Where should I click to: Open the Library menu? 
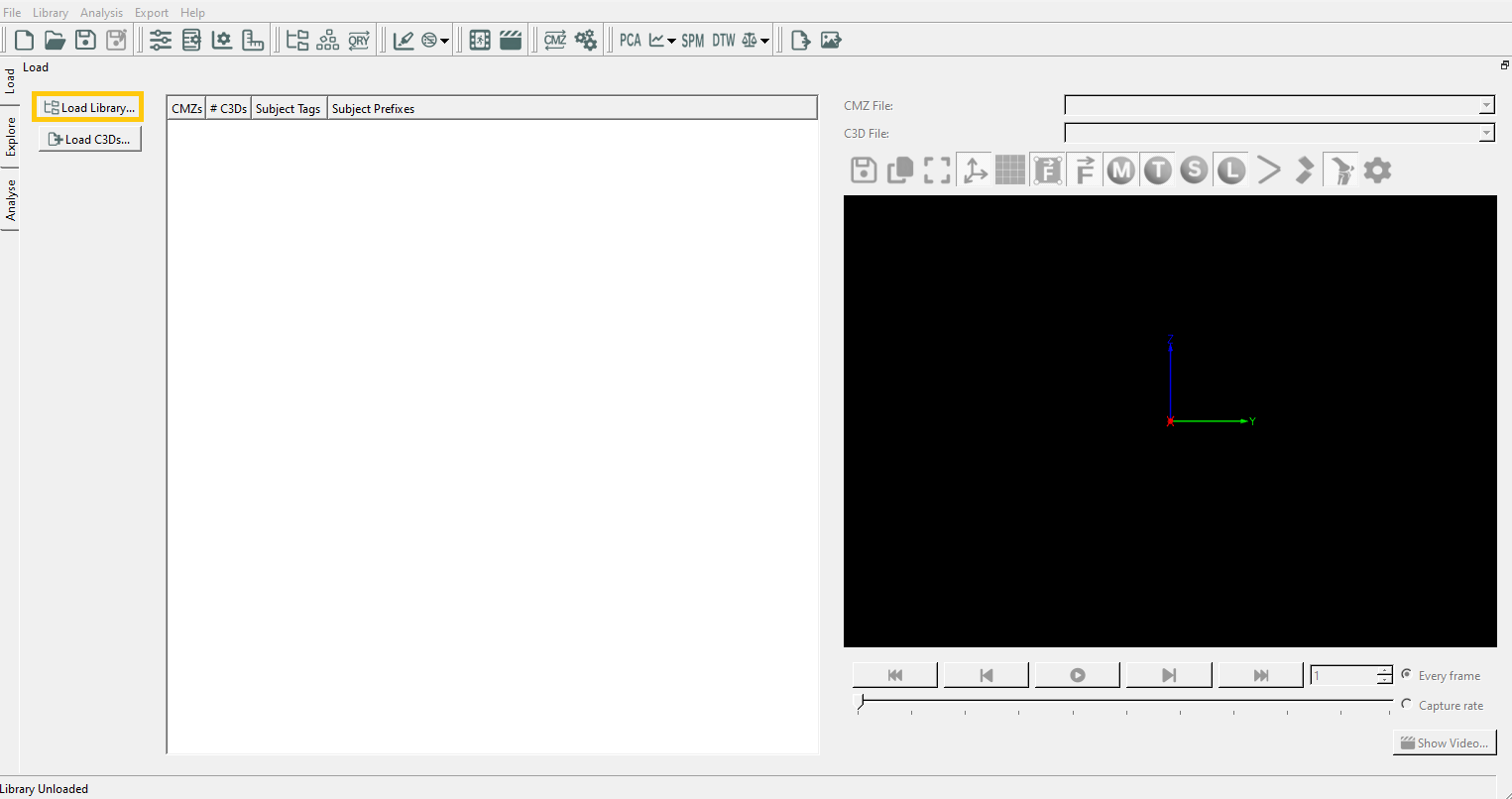point(51,13)
